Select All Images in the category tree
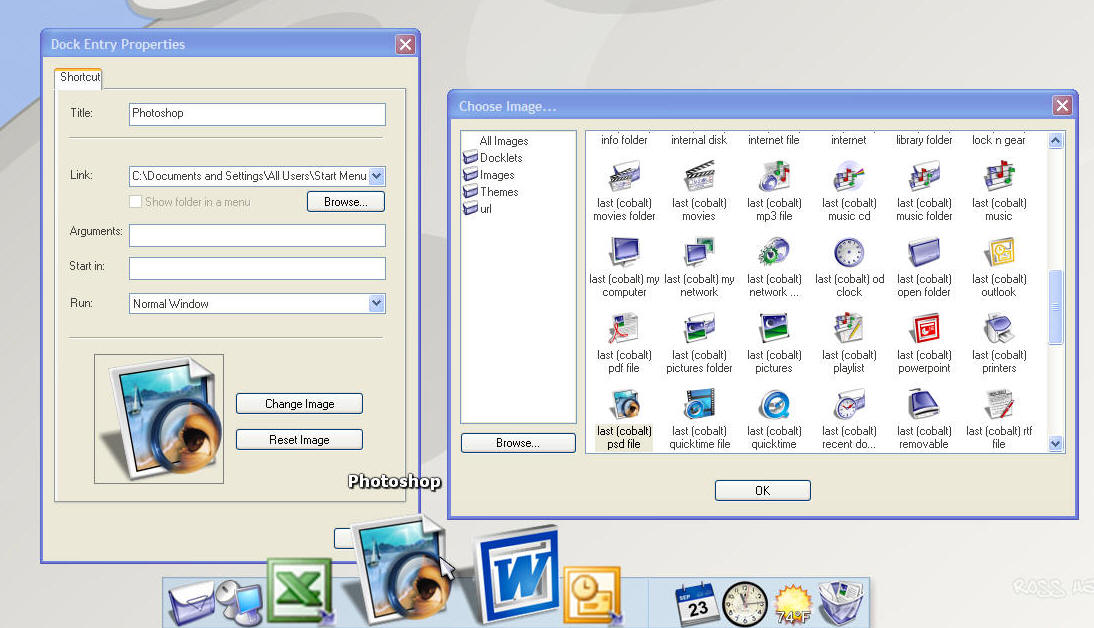 pyautogui.click(x=504, y=141)
